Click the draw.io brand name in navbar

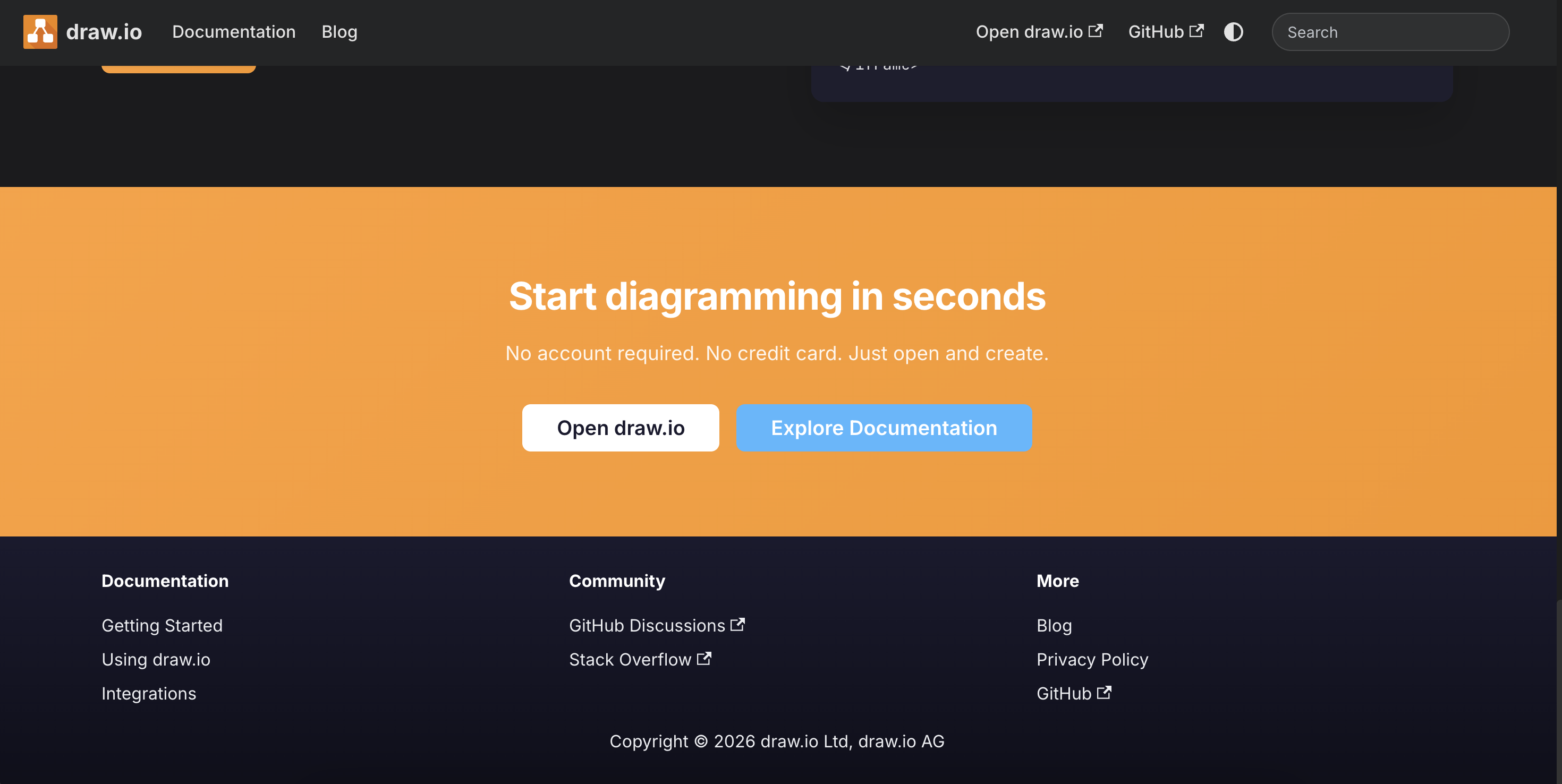click(104, 31)
